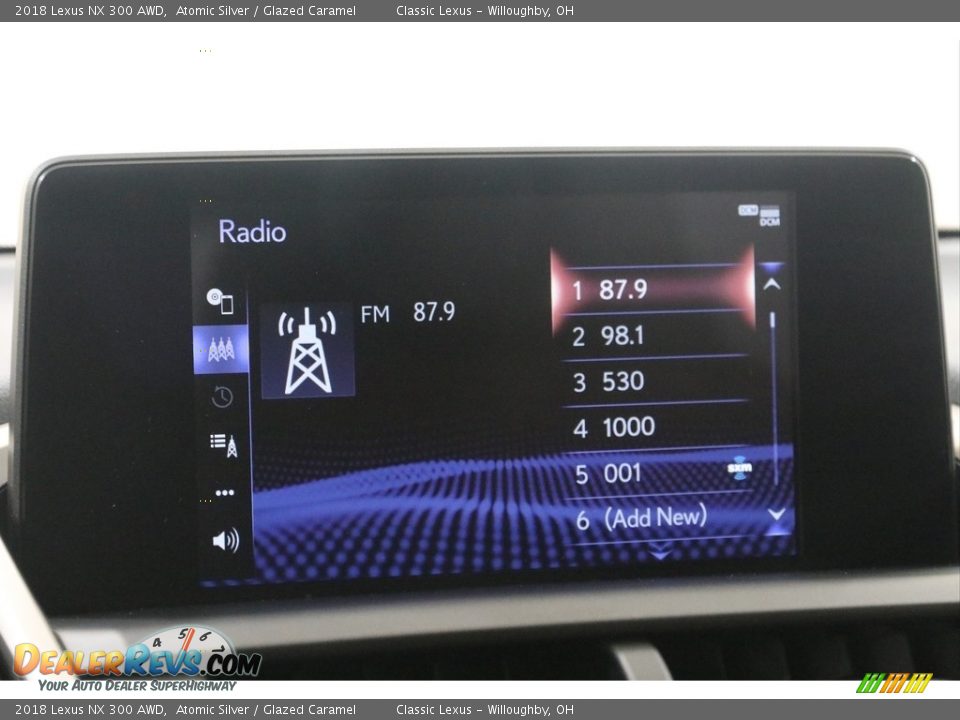Open the station list icon
Image resolution: width=960 pixels, height=720 pixels.
[x=223, y=444]
